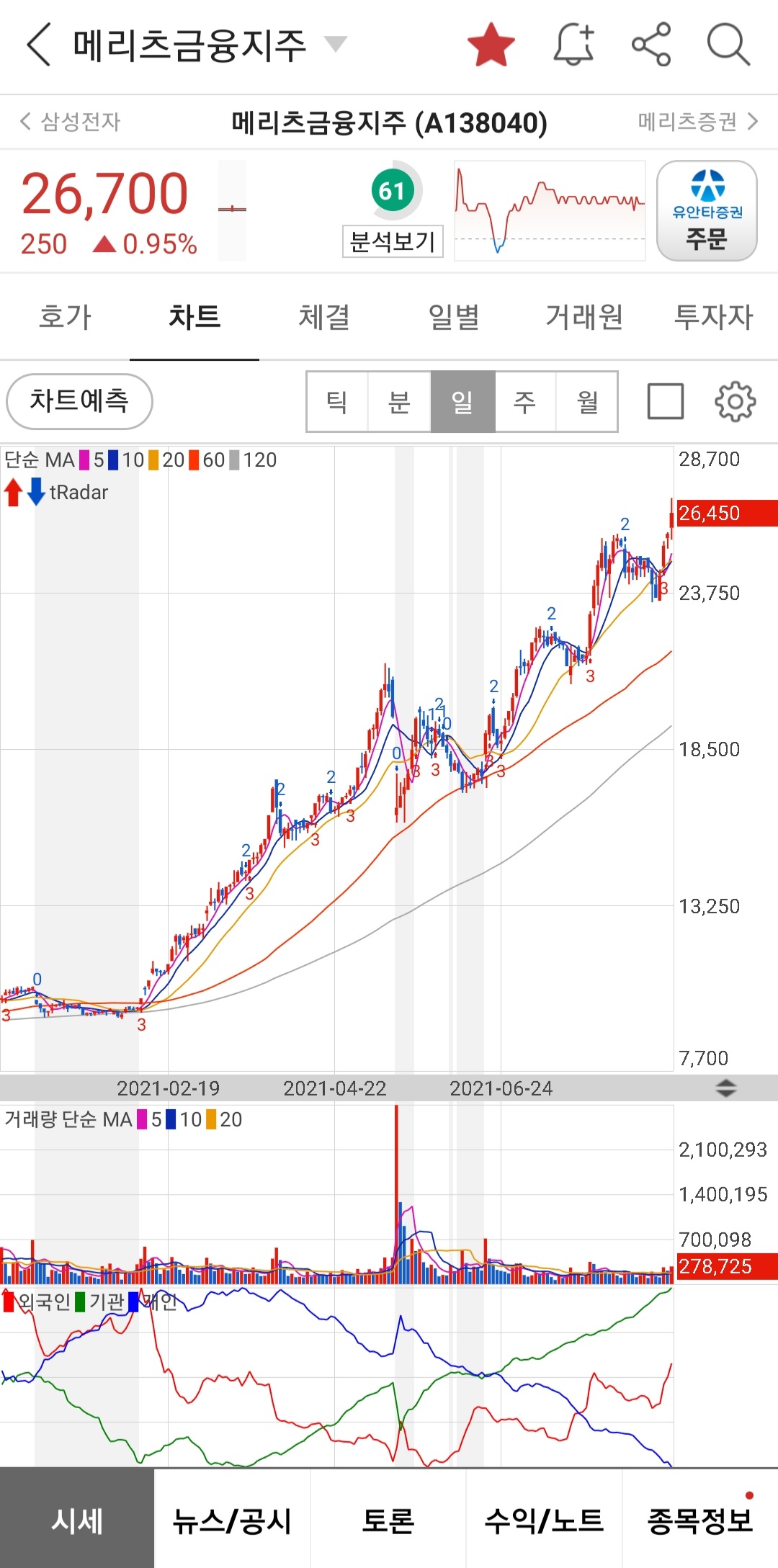Open stock search magnifier icon
The width and height of the screenshot is (778, 1568).
[x=728, y=45]
